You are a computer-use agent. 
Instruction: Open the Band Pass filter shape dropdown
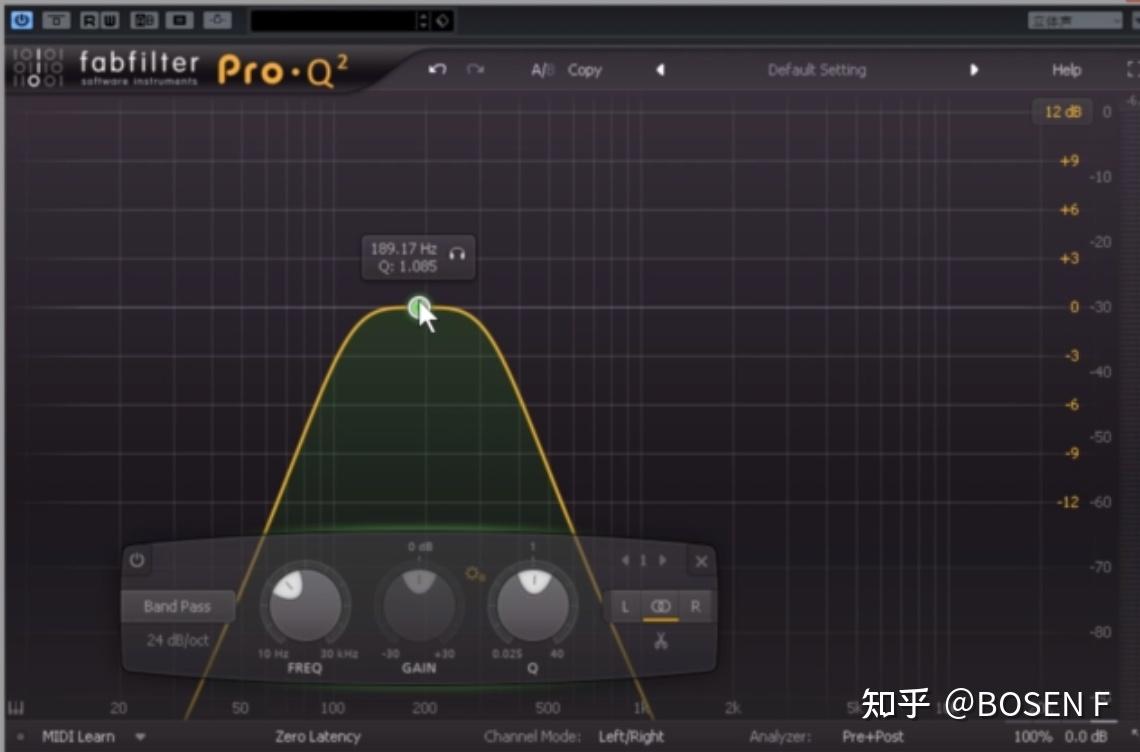[178, 606]
